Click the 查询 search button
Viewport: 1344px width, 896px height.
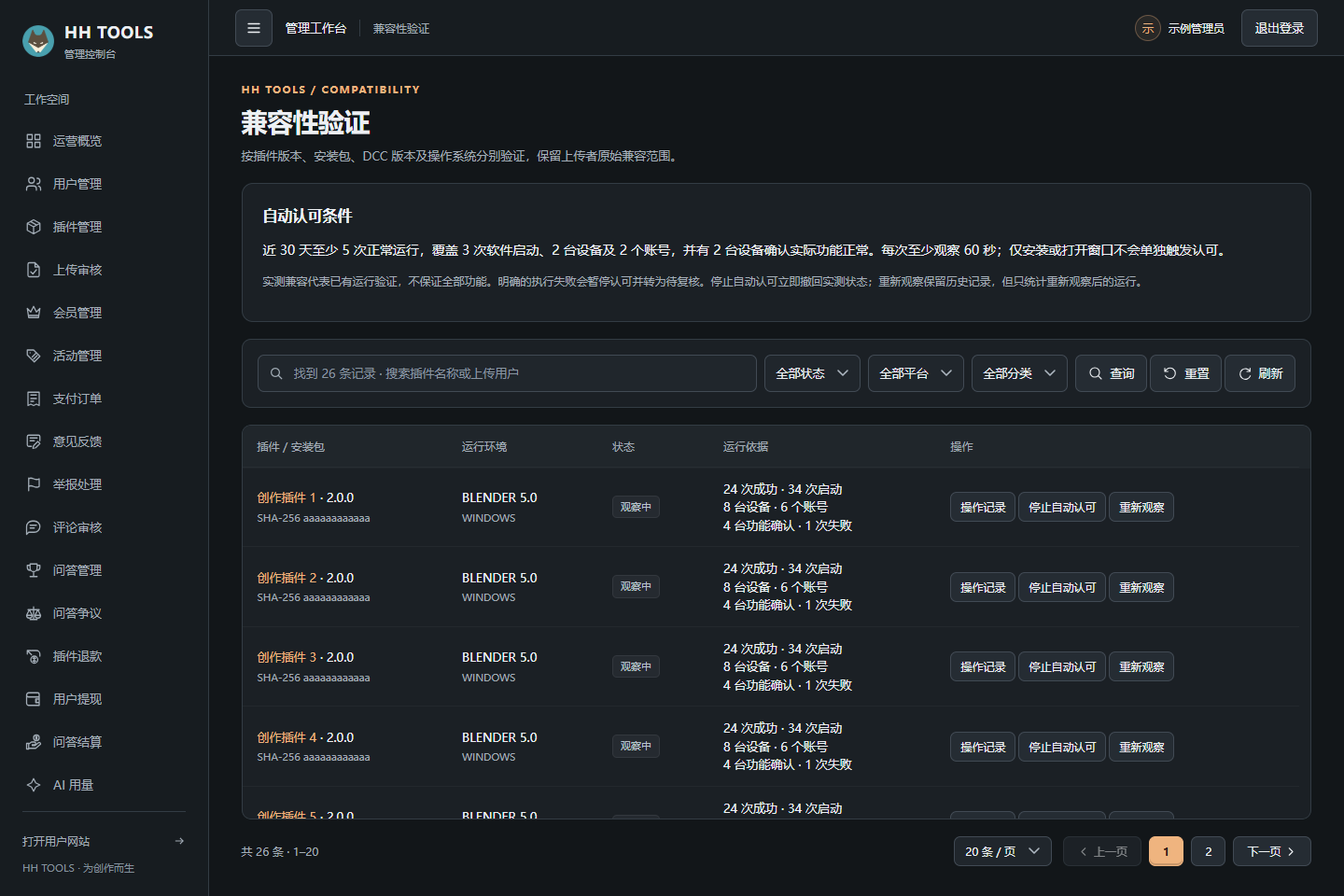[x=1111, y=373]
